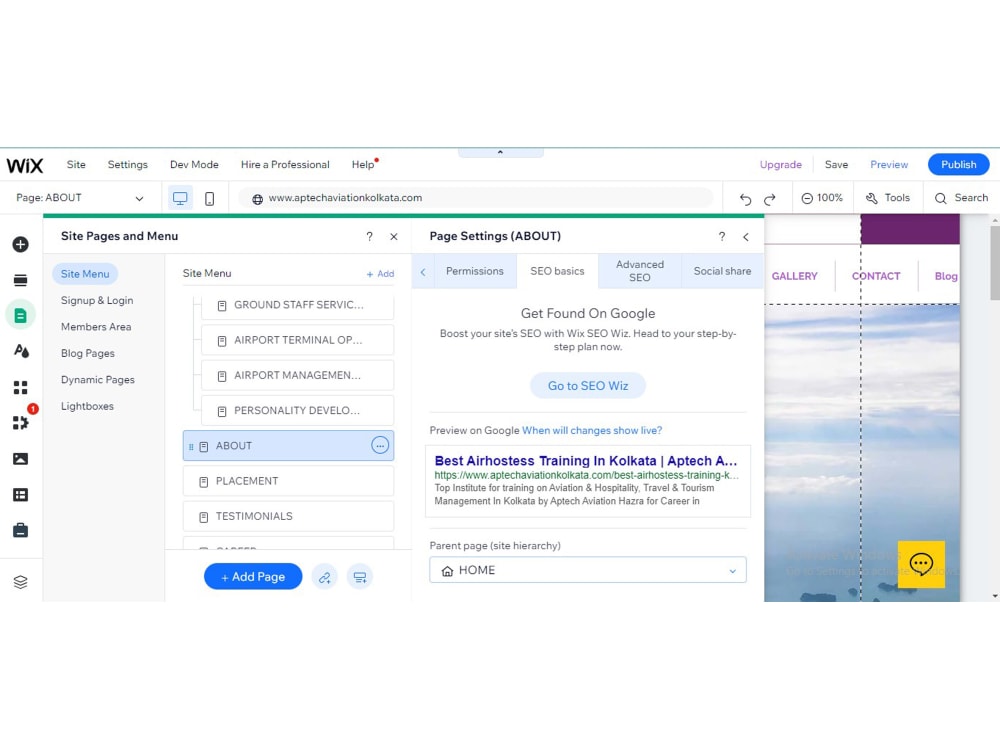This screenshot has width=1000, height=750.
Task: Open the Dev Mode menu
Action: coord(194,165)
